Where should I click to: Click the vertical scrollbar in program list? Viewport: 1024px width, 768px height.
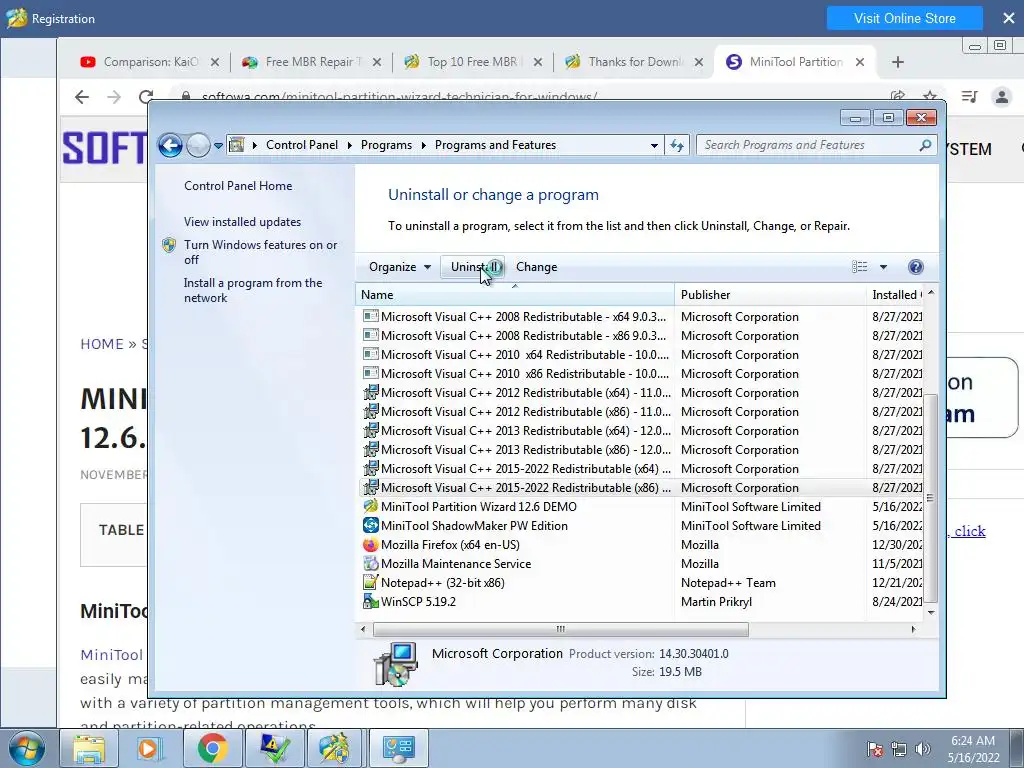(x=931, y=498)
